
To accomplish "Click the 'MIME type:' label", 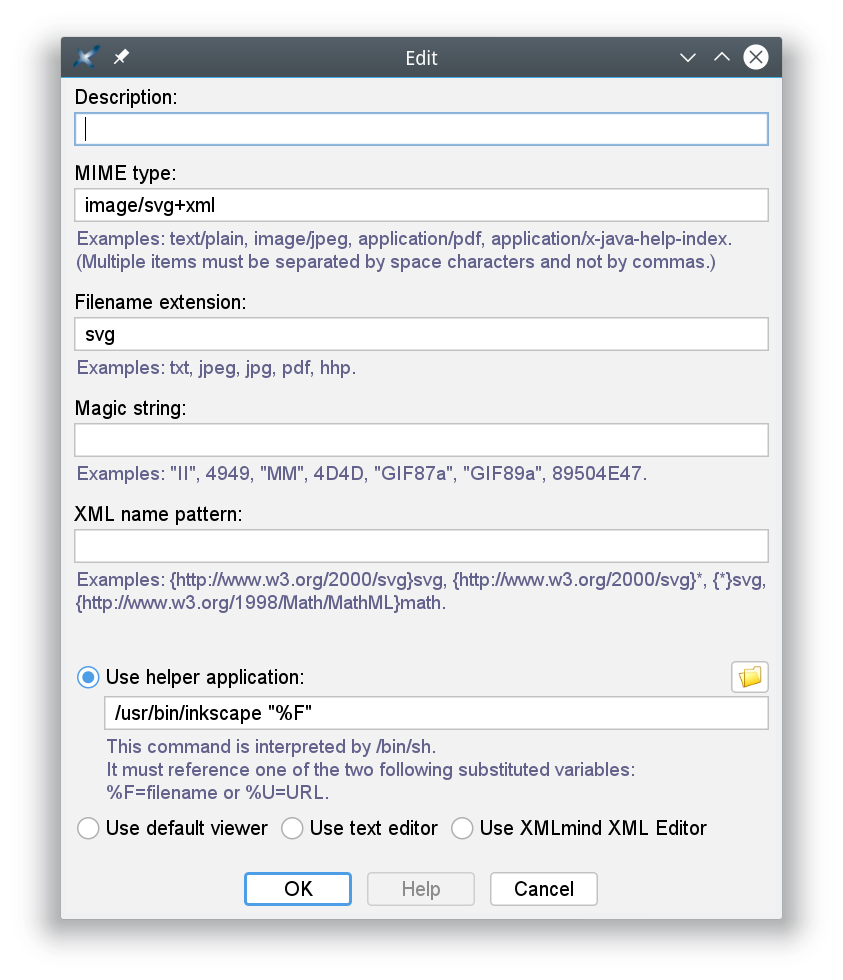I will coord(125,173).
